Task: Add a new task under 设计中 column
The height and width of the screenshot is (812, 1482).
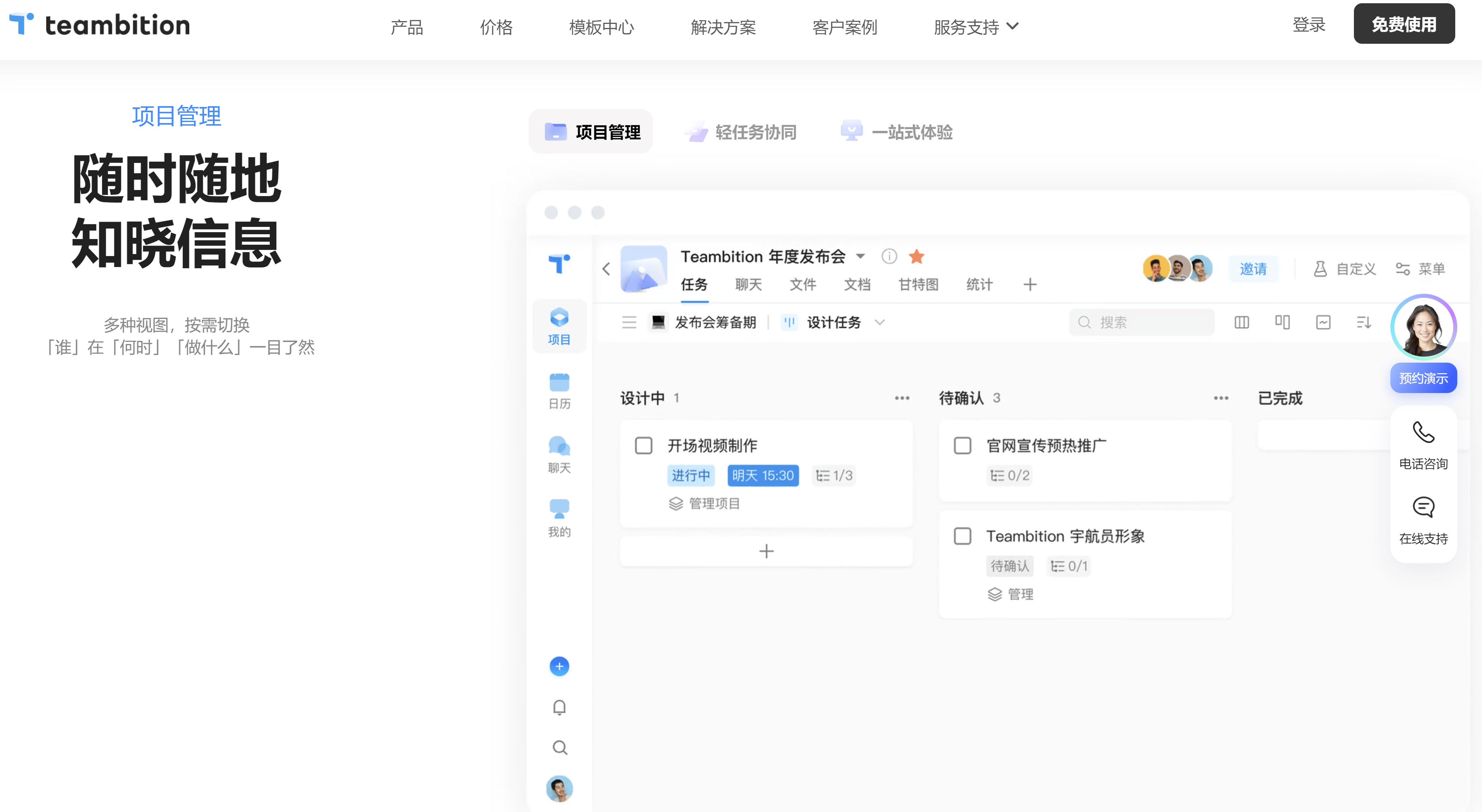Action: click(x=766, y=550)
